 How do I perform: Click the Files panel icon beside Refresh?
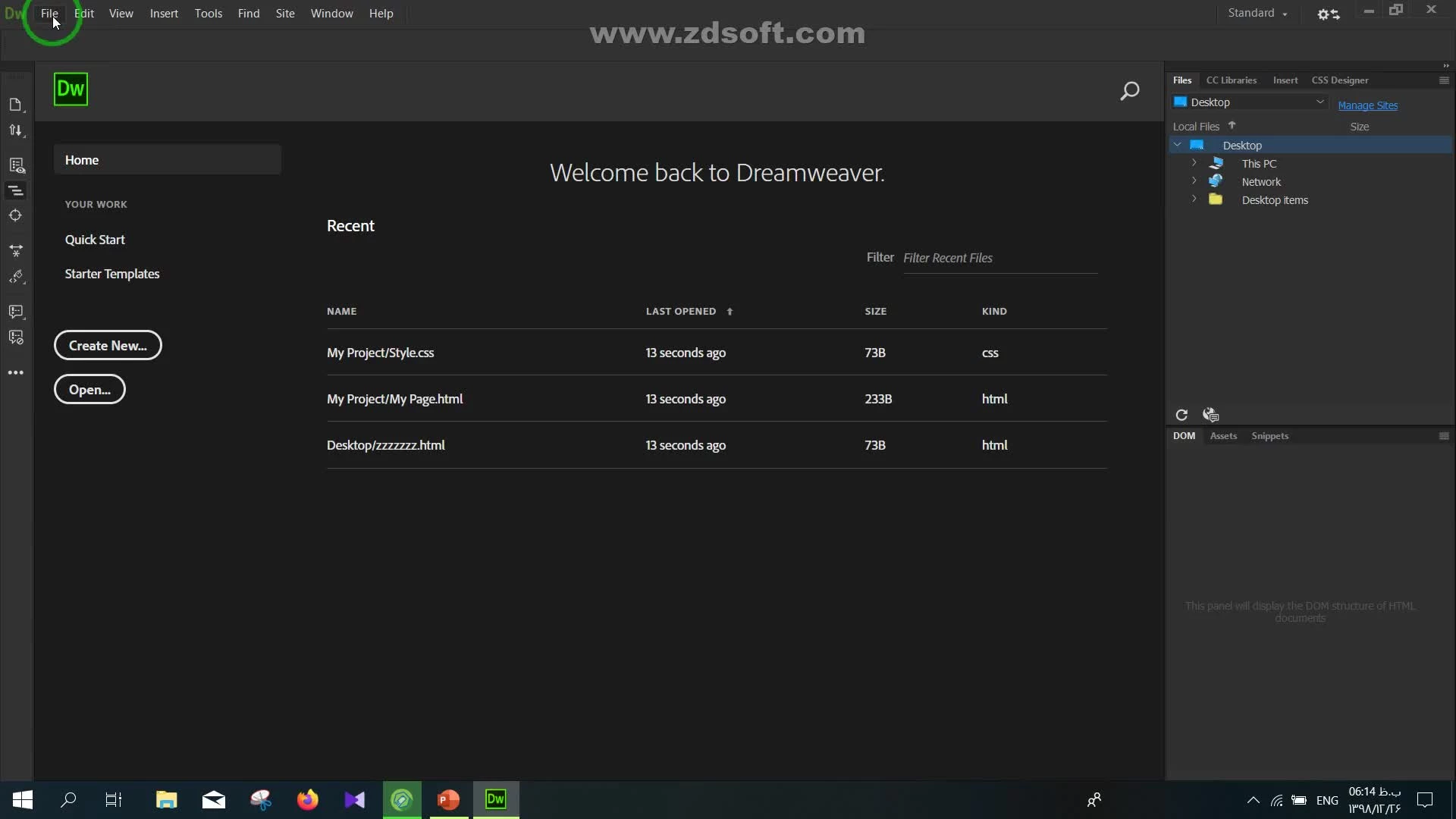[x=1210, y=415]
